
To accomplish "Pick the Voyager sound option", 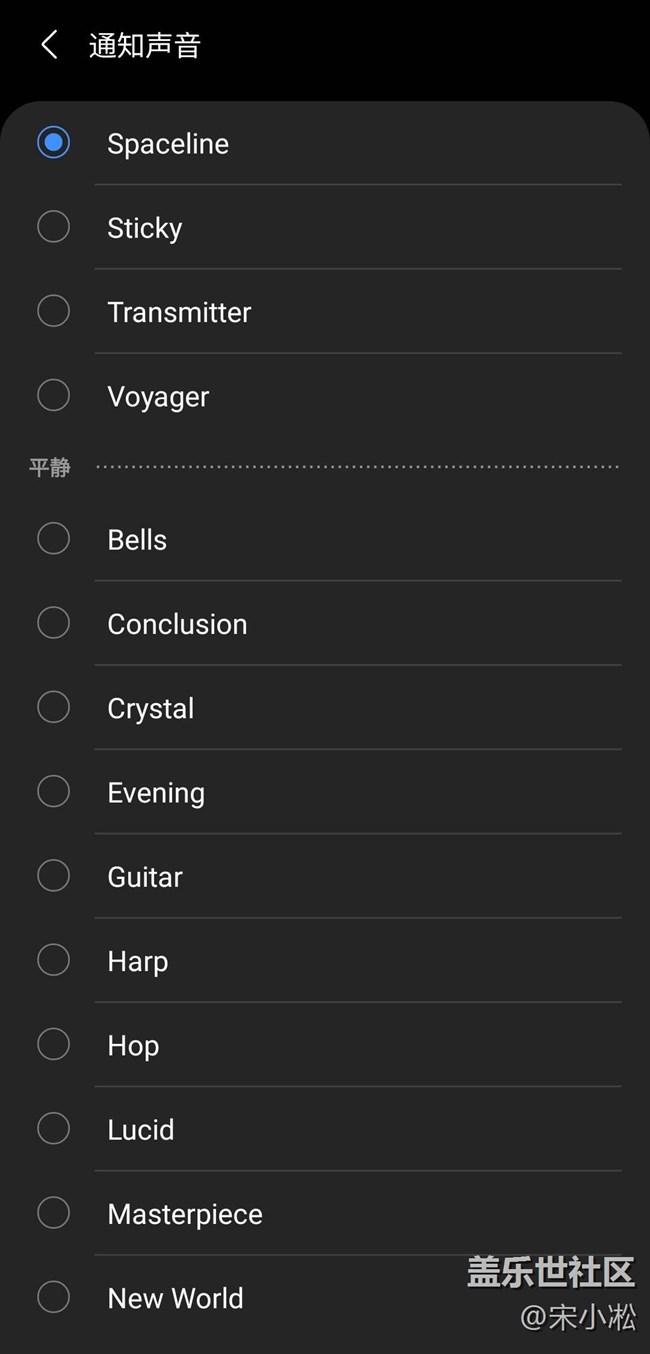I will 53,395.
